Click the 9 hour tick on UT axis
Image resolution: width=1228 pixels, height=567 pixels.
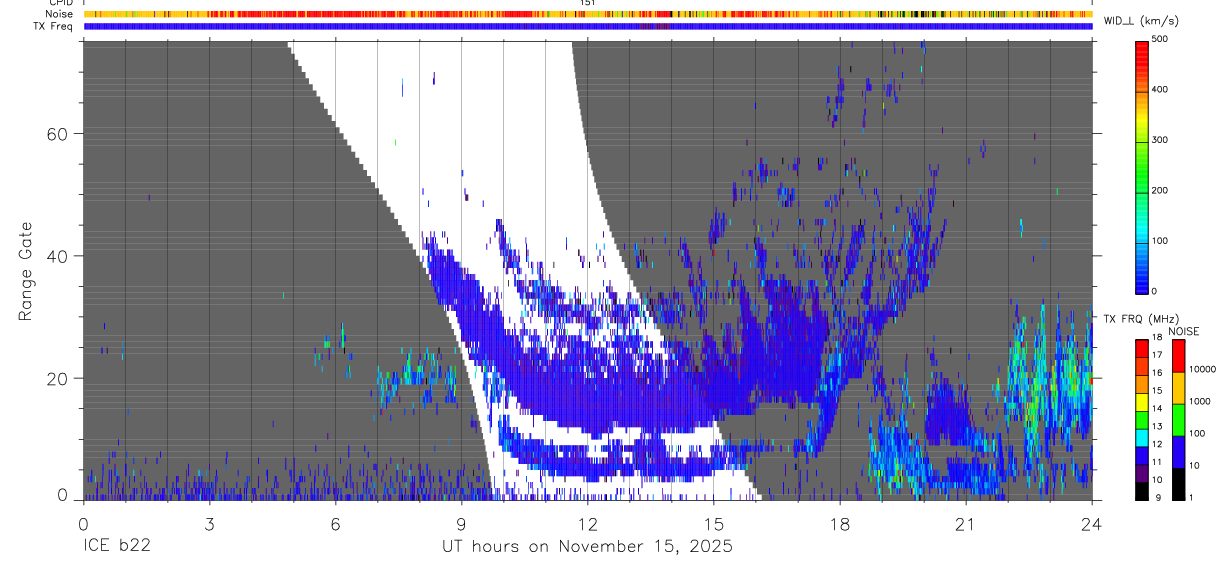coord(461,523)
